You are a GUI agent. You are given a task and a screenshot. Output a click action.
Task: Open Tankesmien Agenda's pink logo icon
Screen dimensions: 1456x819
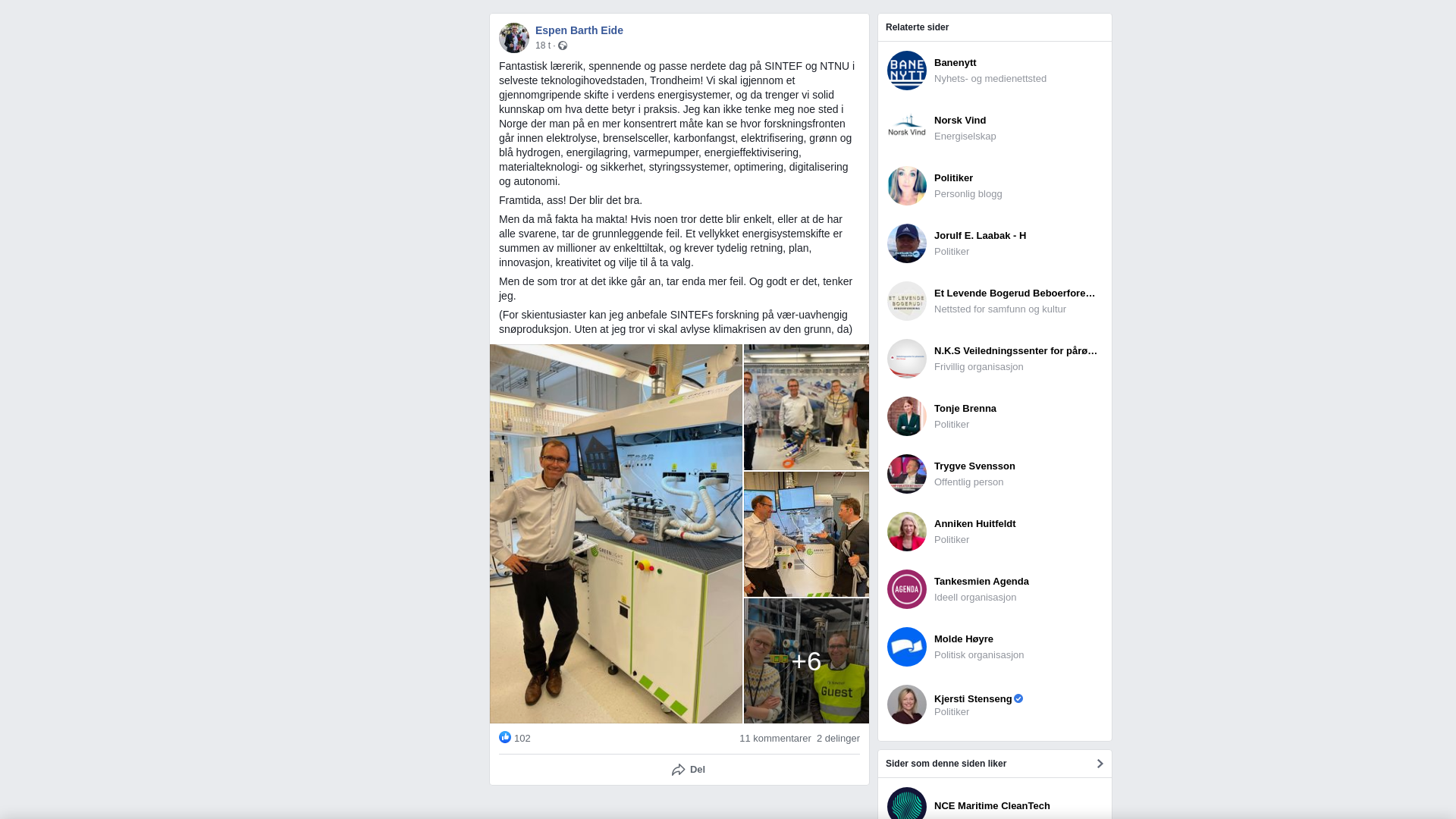(x=907, y=589)
